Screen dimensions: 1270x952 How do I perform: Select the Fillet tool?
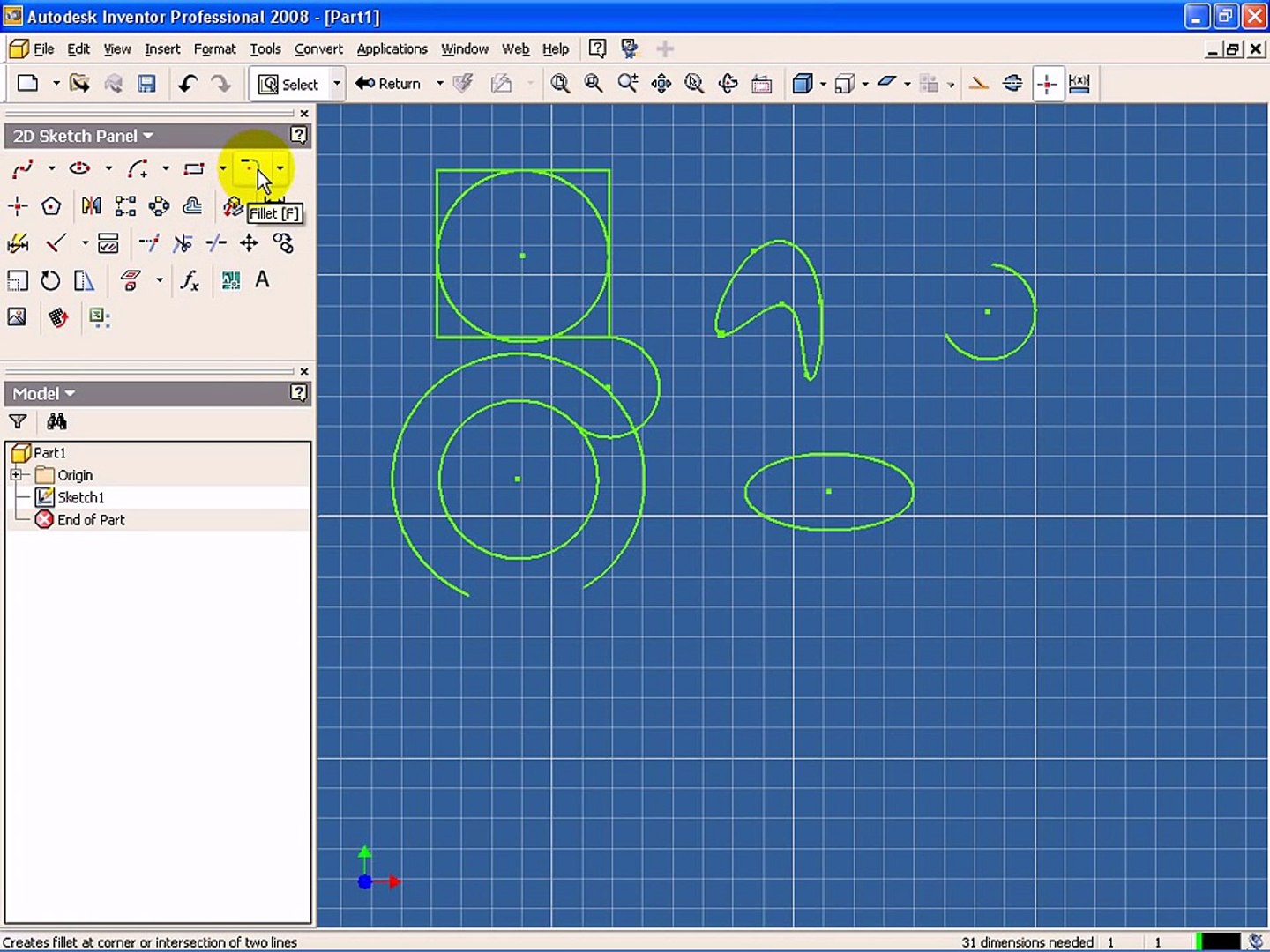[x=250, y=167]
